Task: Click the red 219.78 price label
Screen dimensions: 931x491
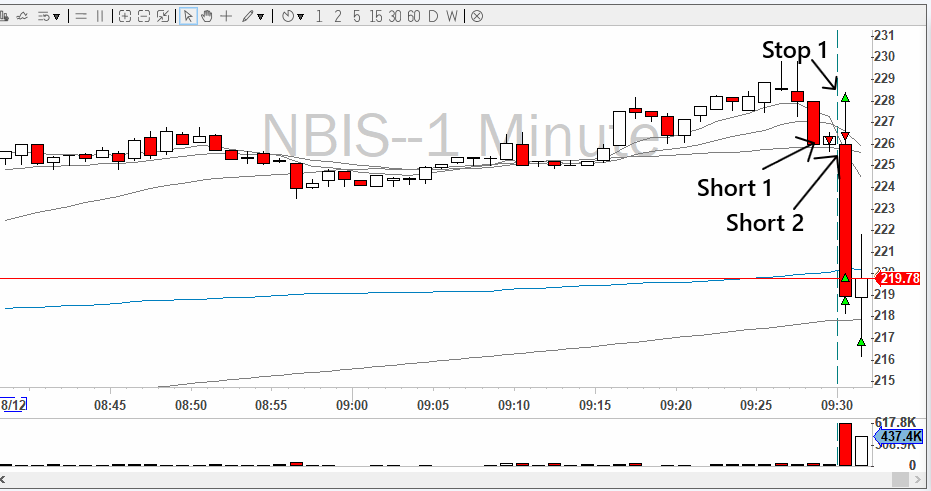Action: pyautogui.click(x=898, y=278)
